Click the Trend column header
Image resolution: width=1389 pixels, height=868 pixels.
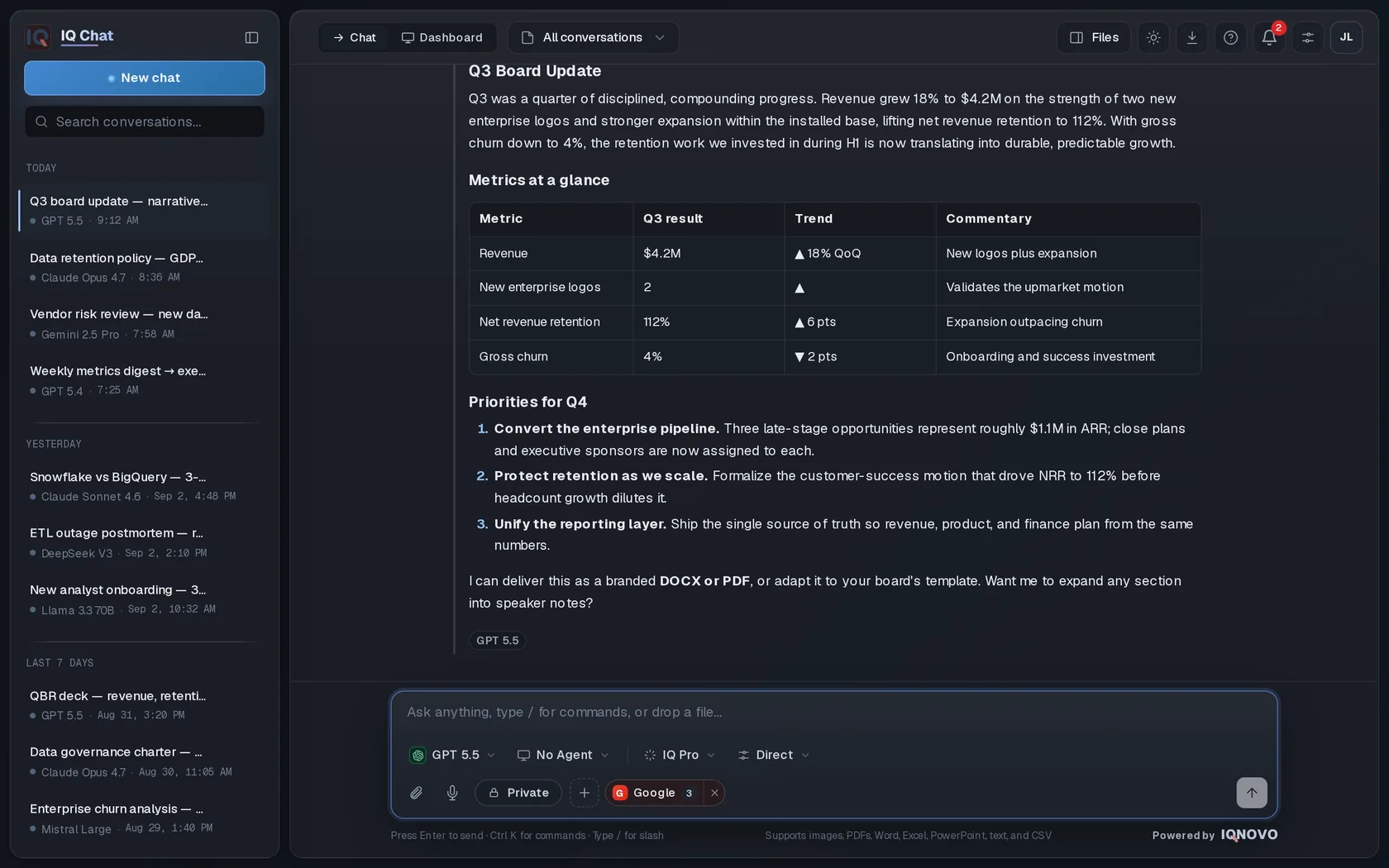860,218
